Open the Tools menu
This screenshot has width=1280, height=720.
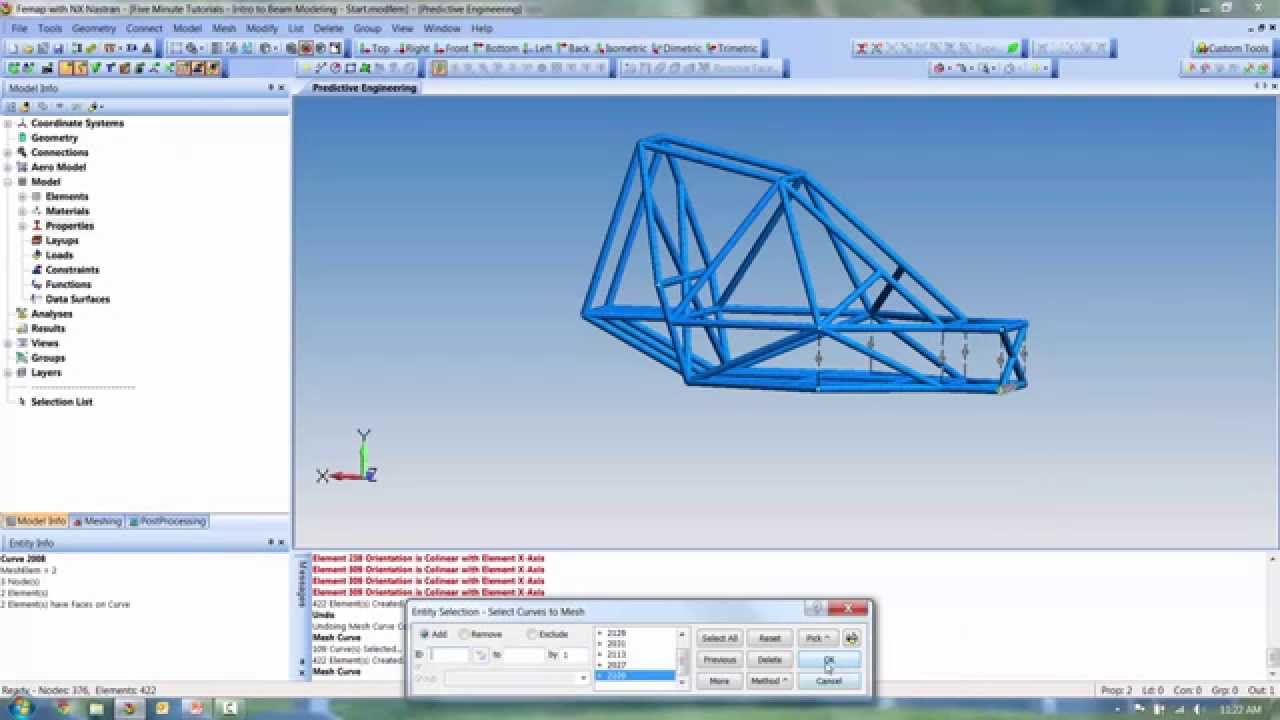coord(50,28)
